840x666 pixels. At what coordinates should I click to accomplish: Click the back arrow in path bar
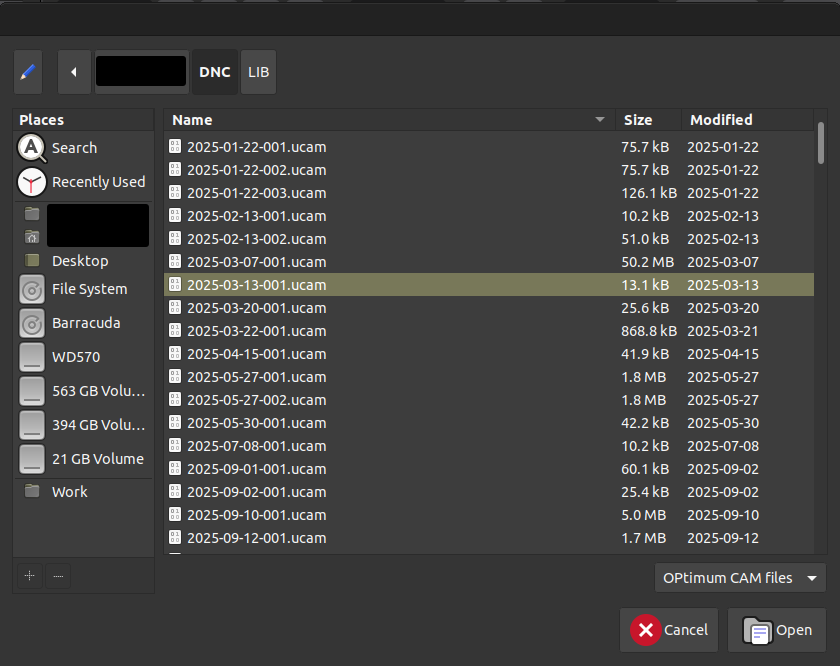tap(74, 72)
